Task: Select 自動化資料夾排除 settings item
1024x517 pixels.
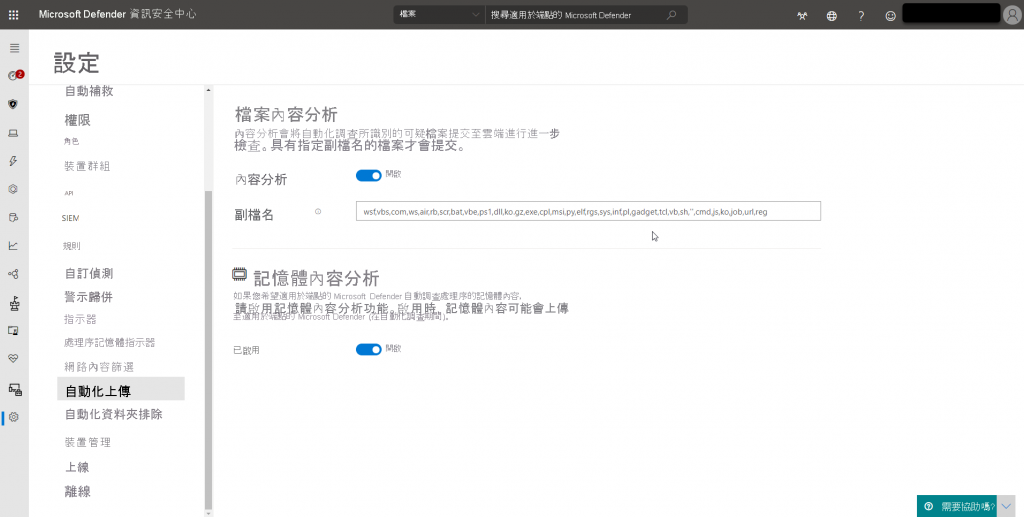Action: [114, 415]
